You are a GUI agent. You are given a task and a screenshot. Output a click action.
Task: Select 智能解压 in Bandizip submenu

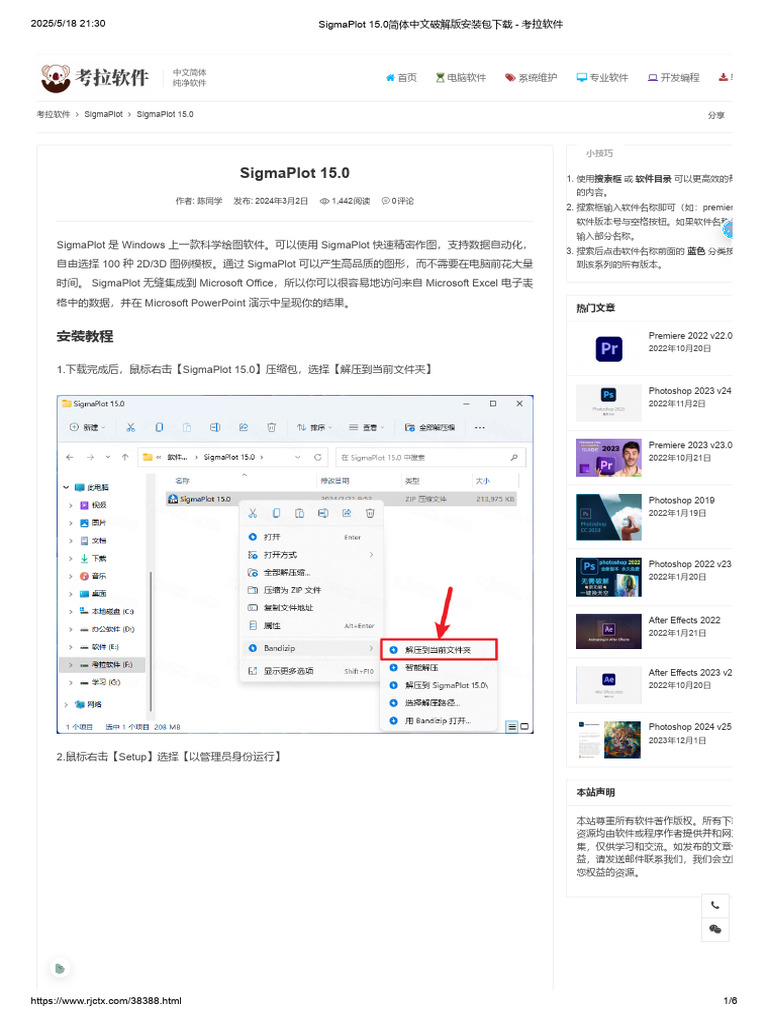(439, 668)
